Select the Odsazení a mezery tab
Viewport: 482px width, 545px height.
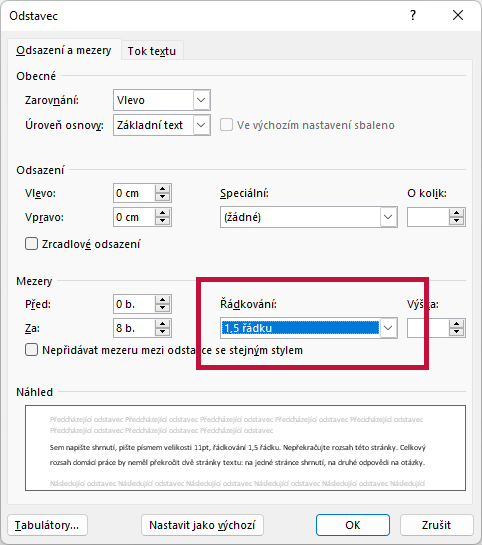(64, 50)
